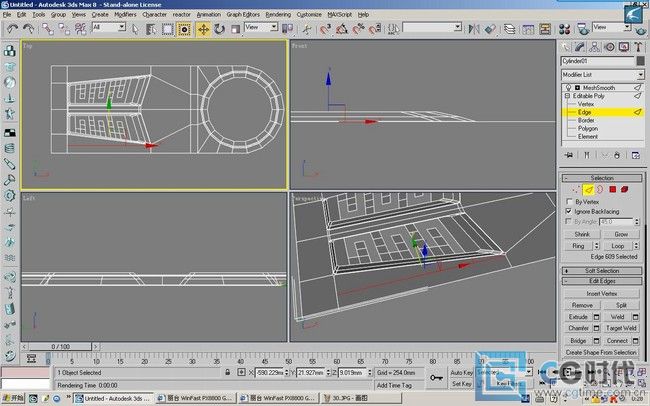Click the Cylinder01 object color swatch
This screenshot has width=650, height=406.
coord(640,61)
